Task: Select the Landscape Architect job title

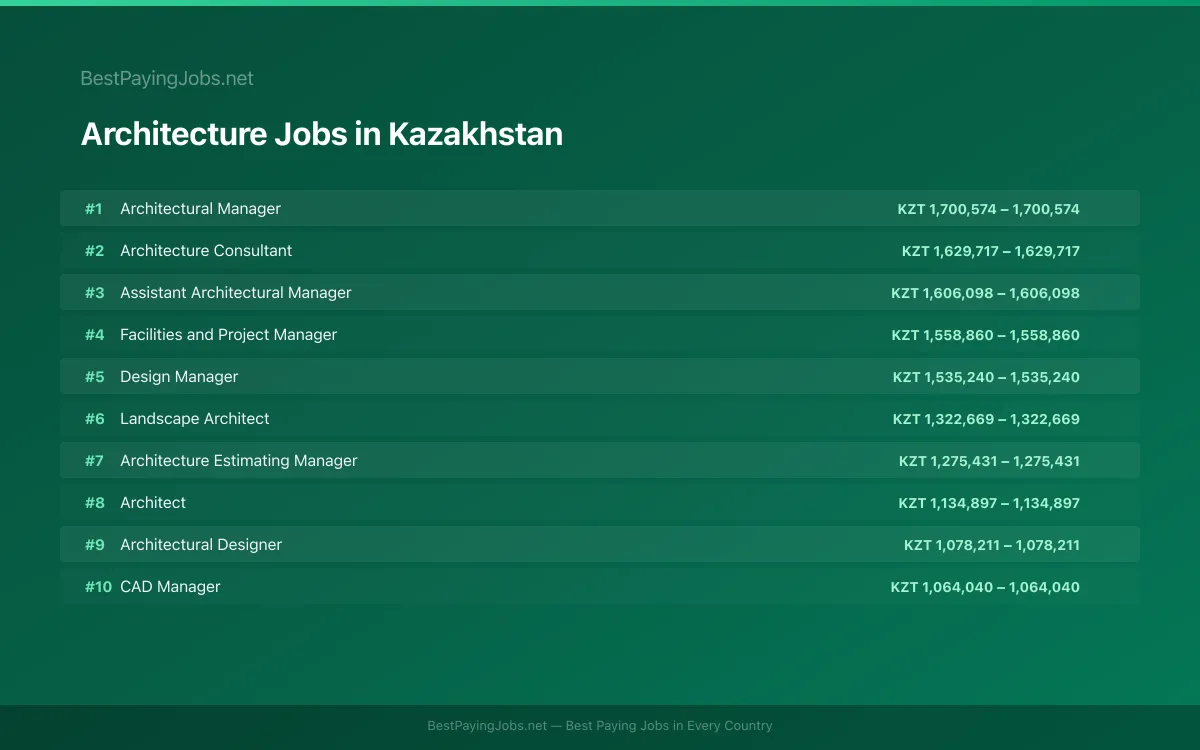Action: click(x=195, y=419)
